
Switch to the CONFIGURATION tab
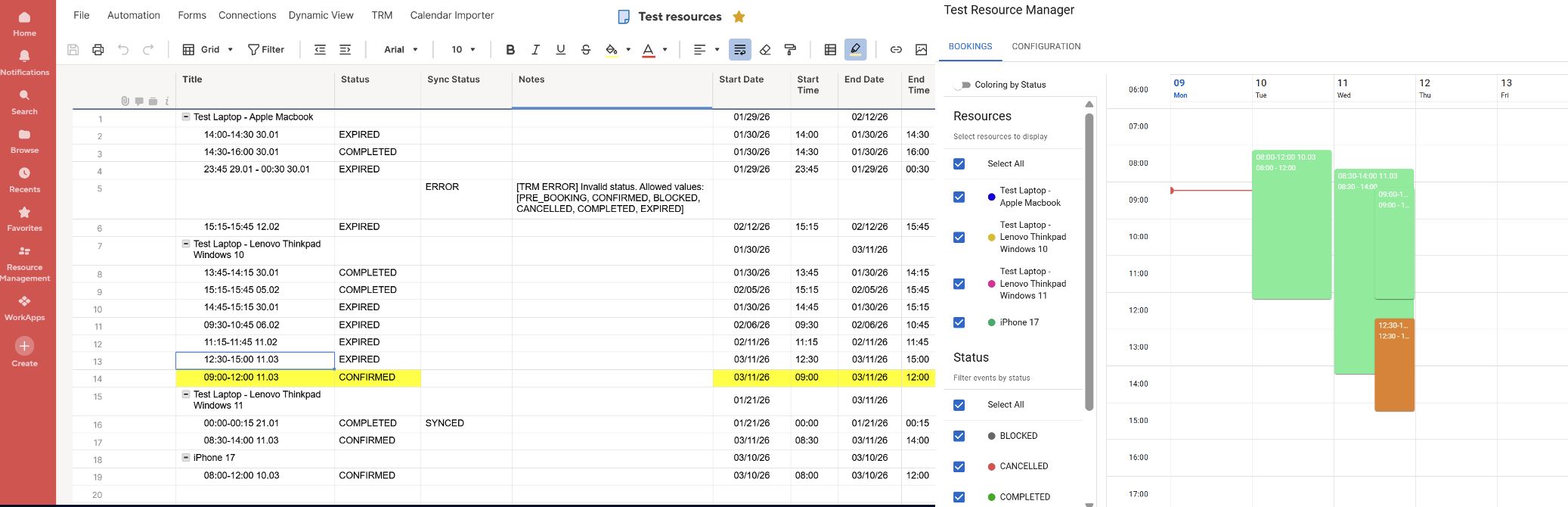[1046, 46]
